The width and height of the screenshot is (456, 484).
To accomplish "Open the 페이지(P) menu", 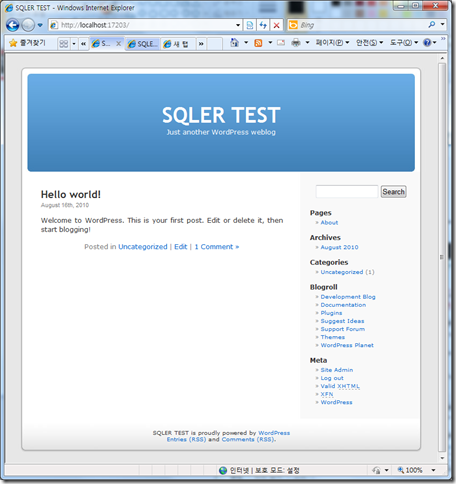I will coord(332,43).
